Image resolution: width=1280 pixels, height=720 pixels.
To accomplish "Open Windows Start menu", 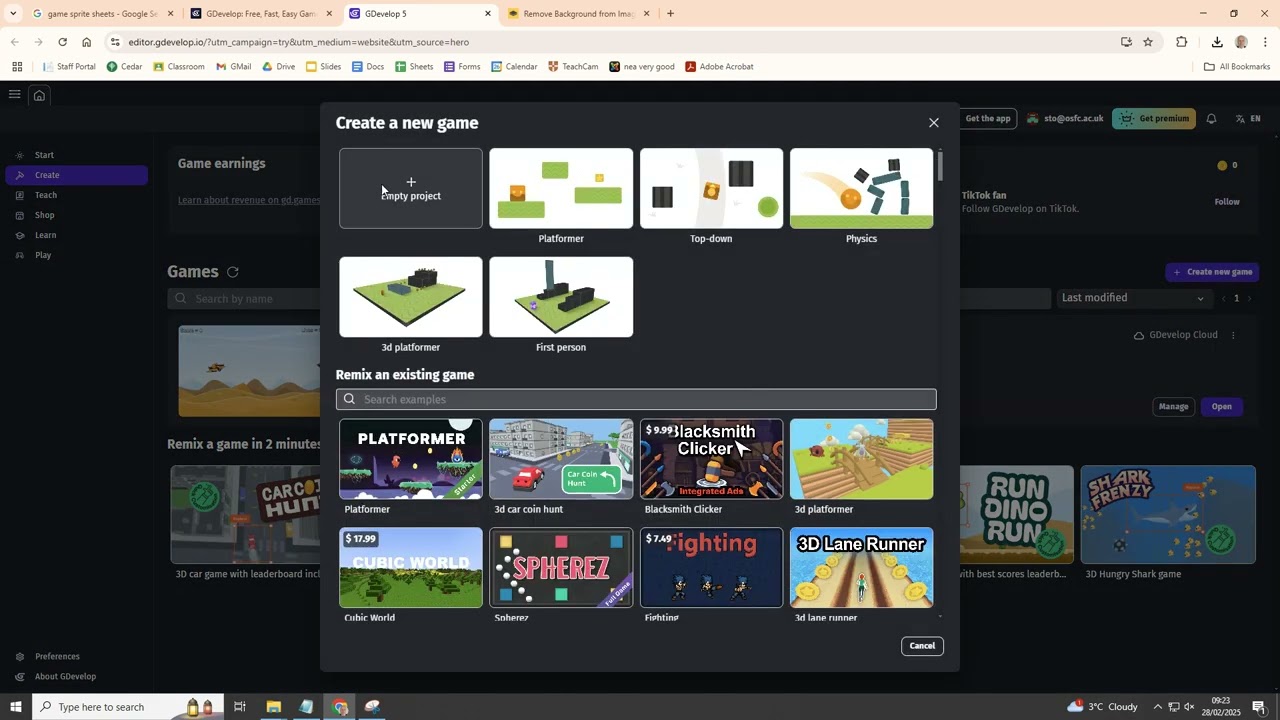I will point(15,707).
